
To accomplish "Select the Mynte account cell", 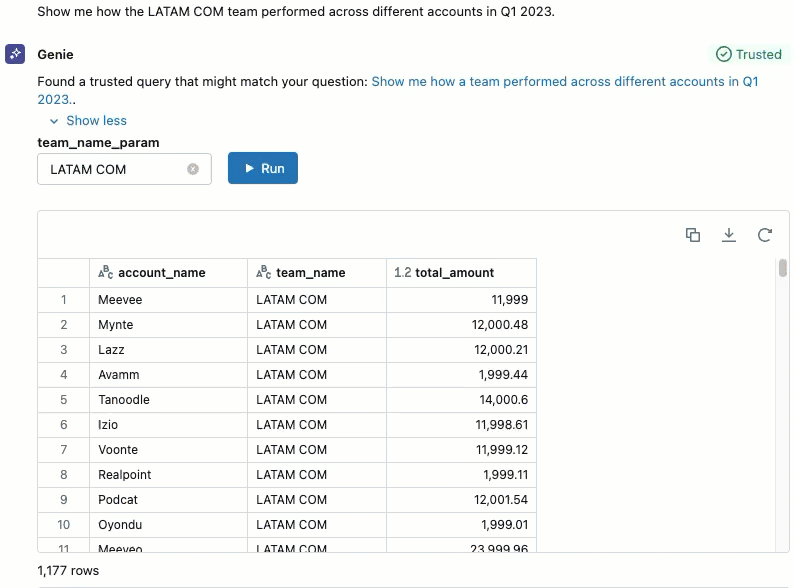I will point(169,325).
